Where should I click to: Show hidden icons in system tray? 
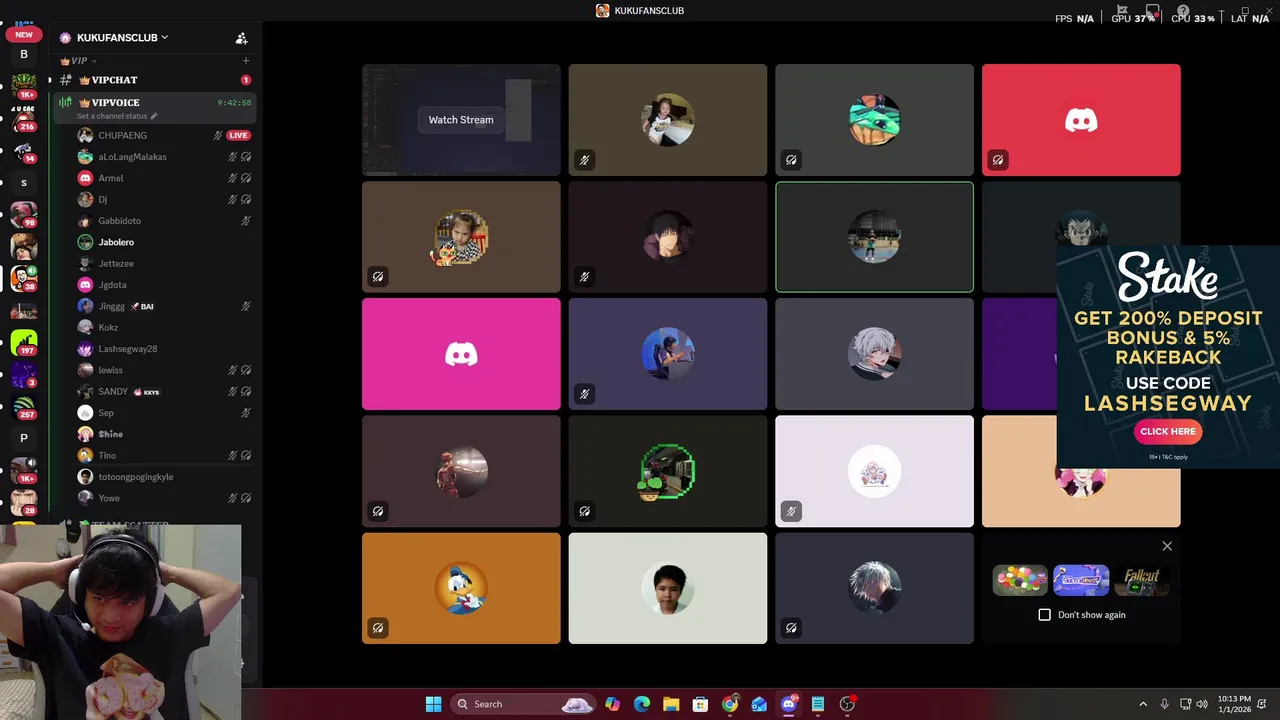(x=1143, y=704)
